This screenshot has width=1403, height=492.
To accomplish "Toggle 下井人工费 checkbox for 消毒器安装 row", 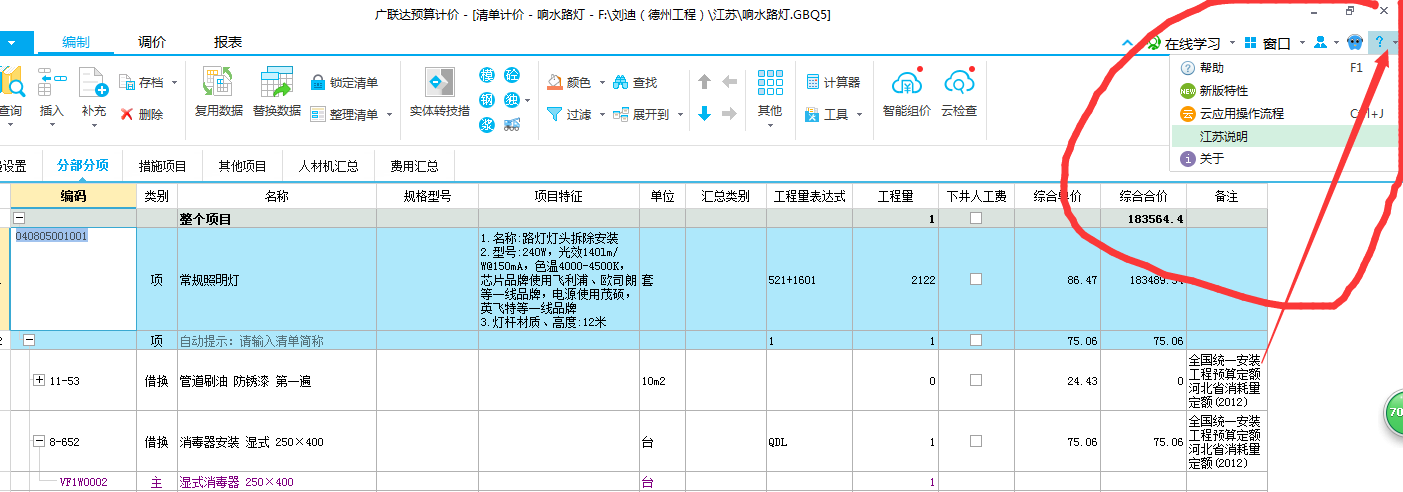I will coord(976,441).
